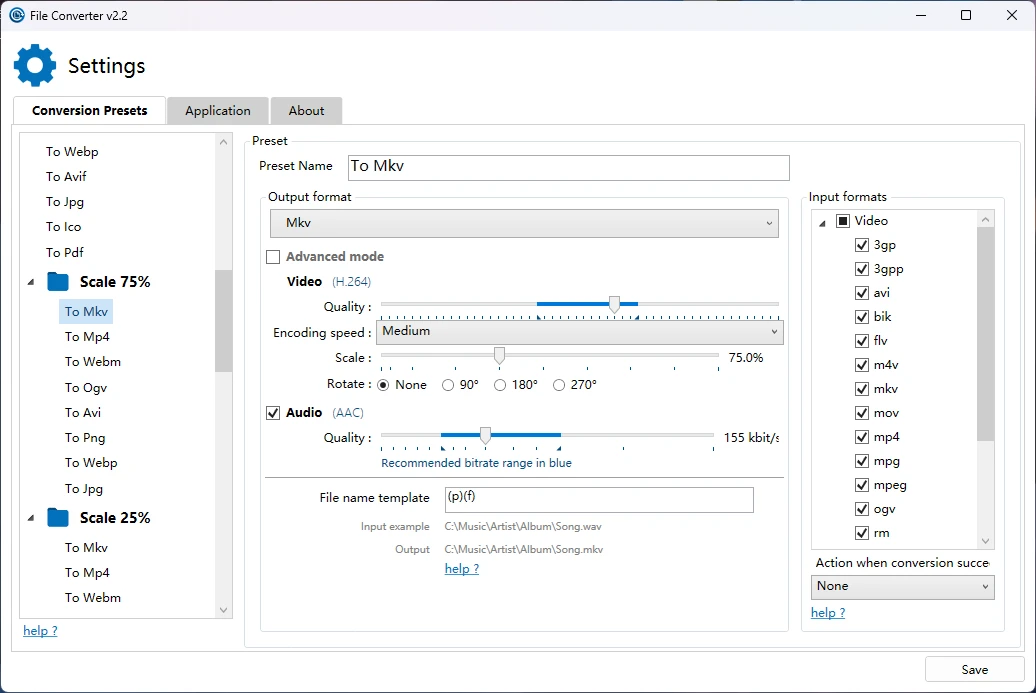
Task: Select To Mp4 under Scale 75%
Action: tap(87, 337)
